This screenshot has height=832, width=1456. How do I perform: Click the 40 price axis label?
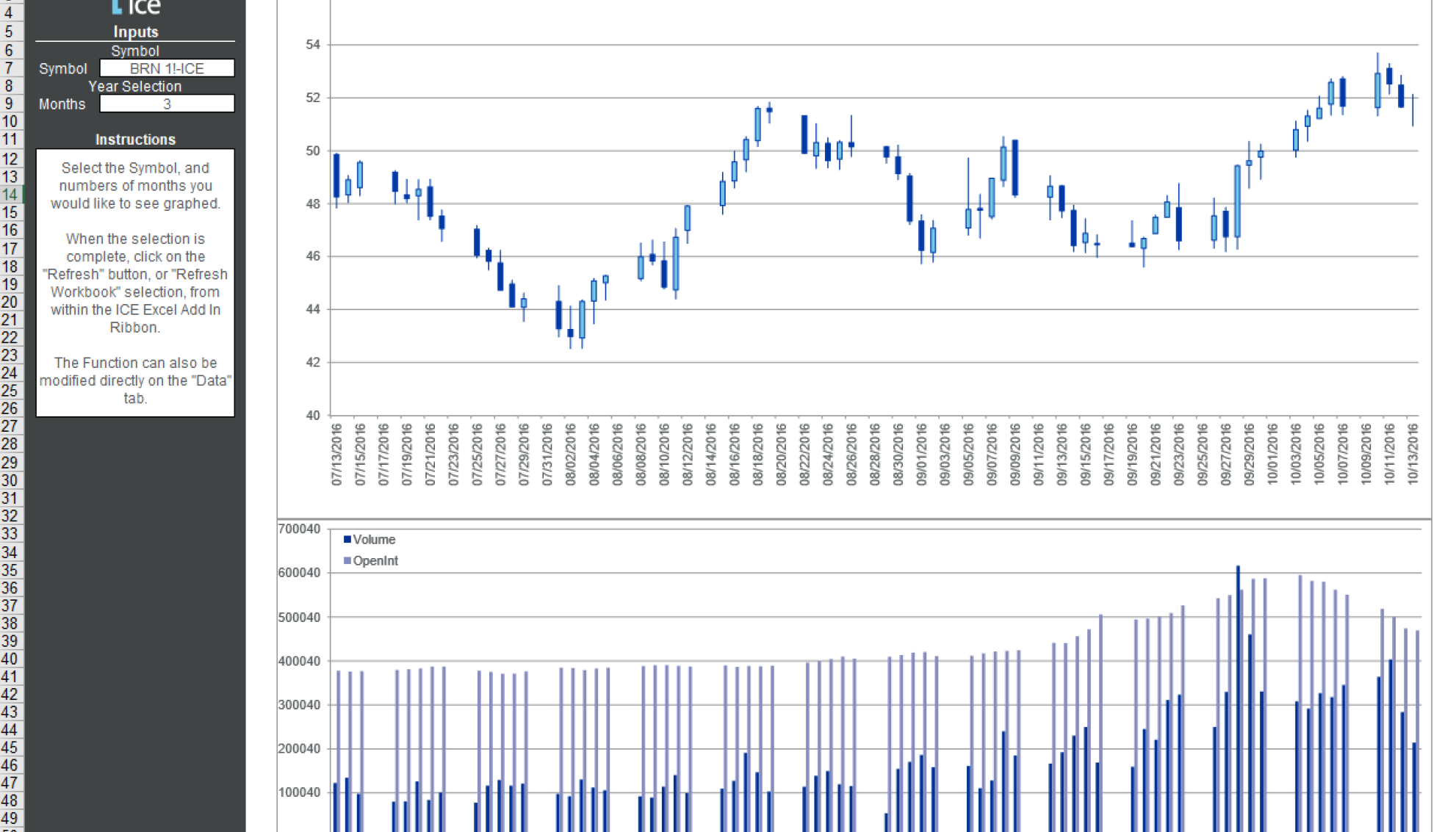(x=314, y=415)
